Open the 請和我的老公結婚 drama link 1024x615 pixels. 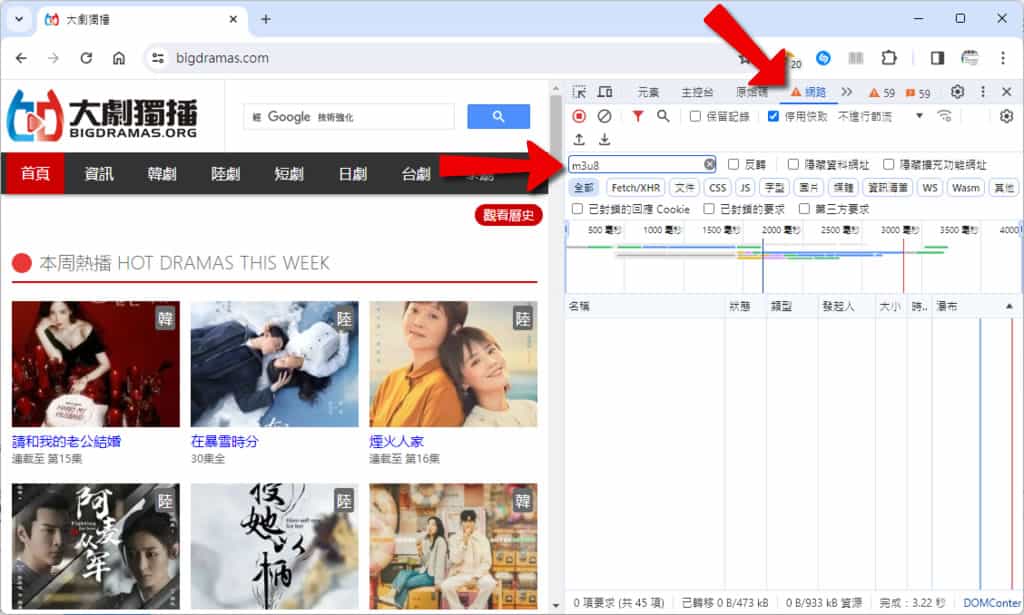tap(67, 441)
